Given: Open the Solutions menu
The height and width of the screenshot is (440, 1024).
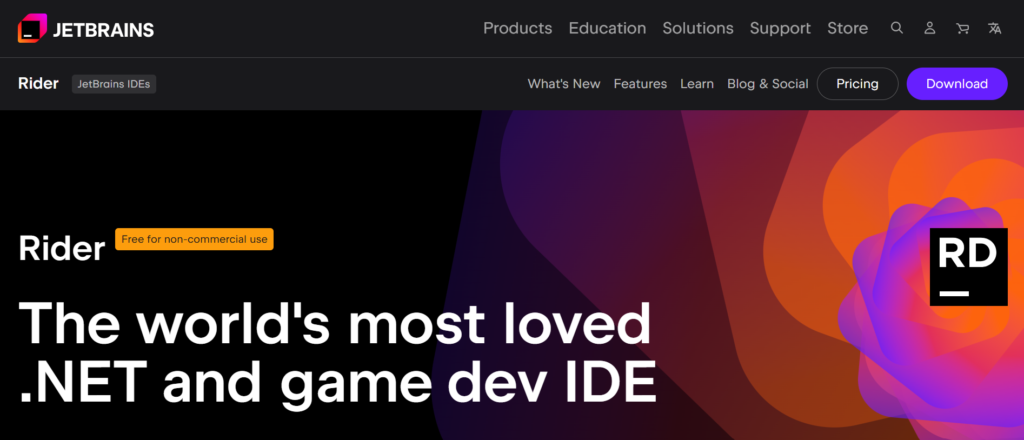Looking at the screenshot, I should (x=697, y=28).
